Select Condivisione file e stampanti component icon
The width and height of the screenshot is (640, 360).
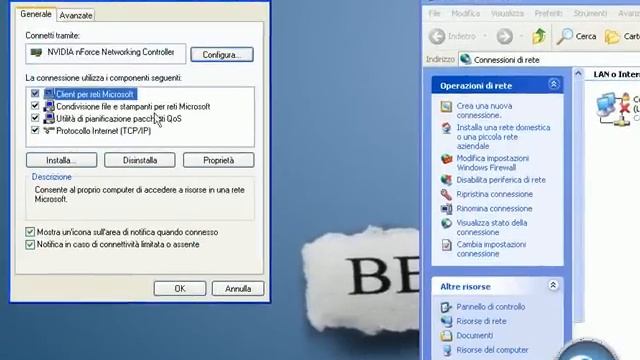click(x=49, y=106)
